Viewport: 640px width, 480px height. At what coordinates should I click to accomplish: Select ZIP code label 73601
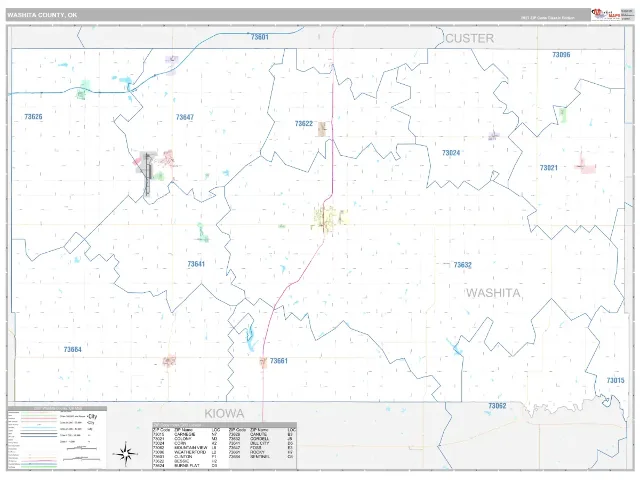click(260, 37)
